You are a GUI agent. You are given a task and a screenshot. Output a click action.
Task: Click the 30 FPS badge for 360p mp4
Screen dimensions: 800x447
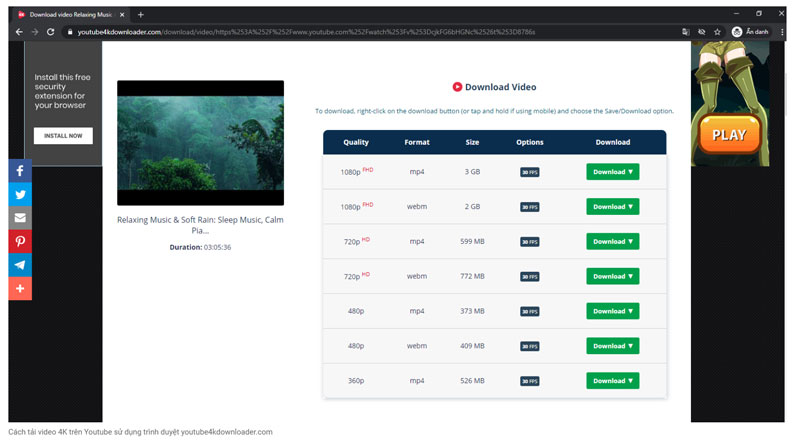530,381
